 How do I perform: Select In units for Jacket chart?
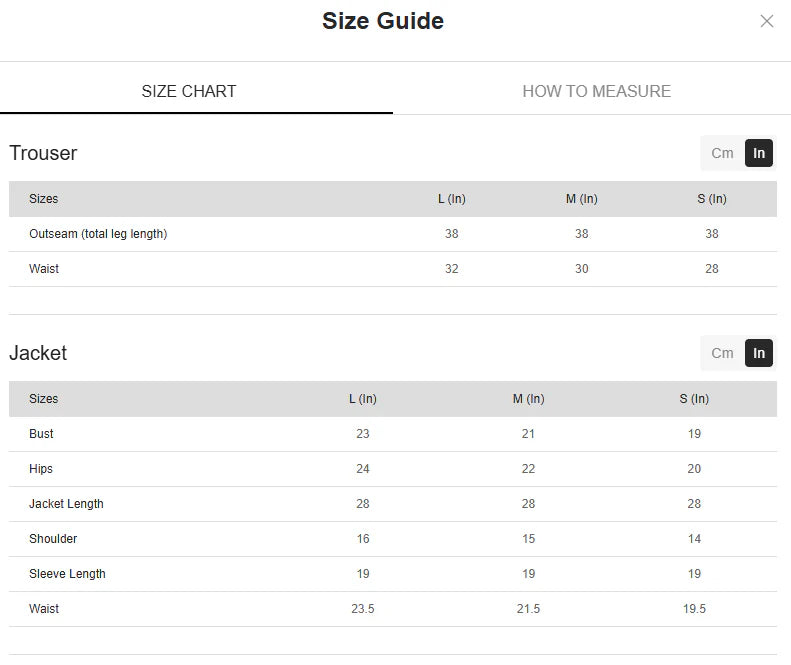click(x=759, y=353)
